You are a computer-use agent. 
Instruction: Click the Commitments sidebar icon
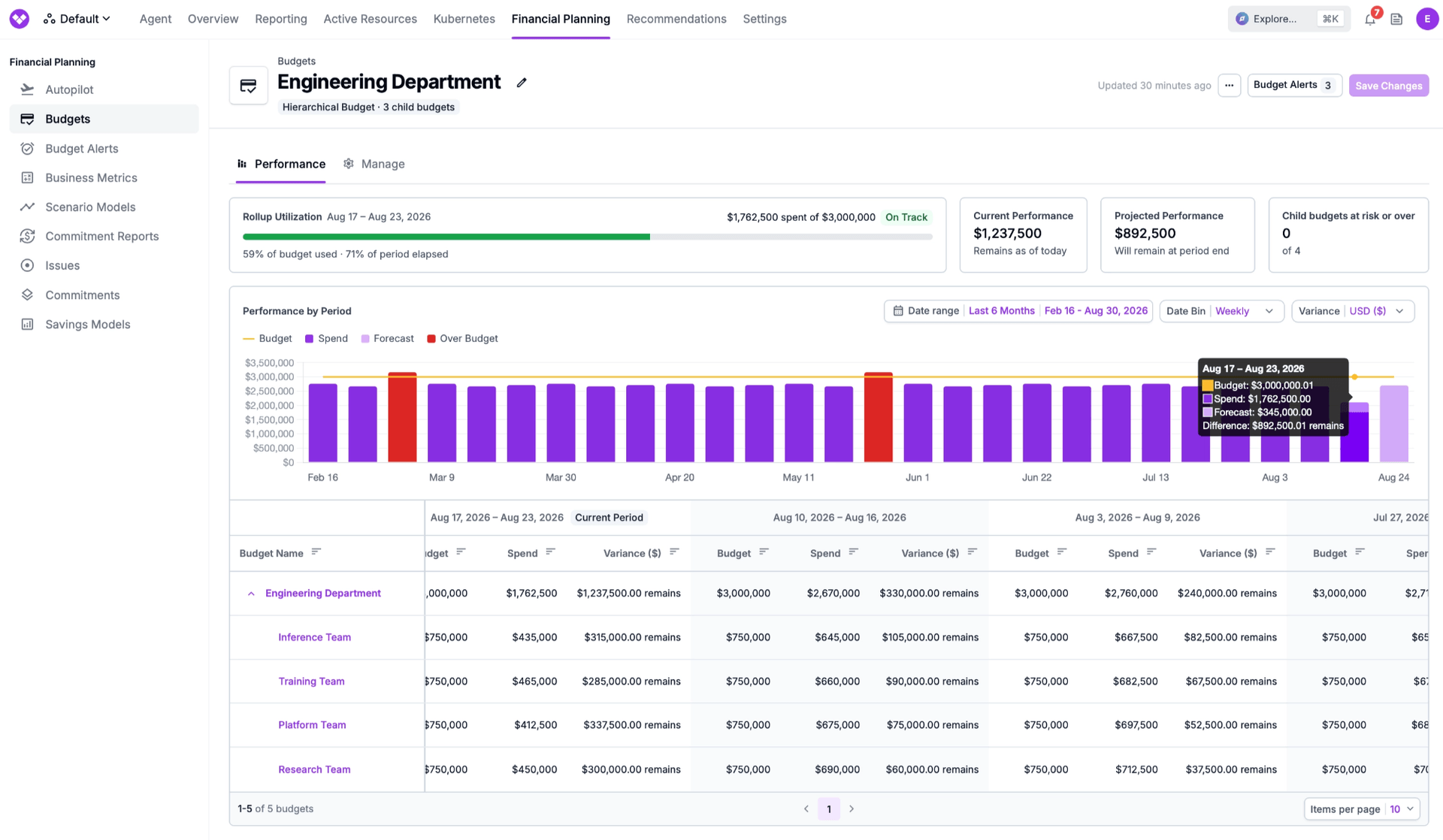tap(27, 295)
